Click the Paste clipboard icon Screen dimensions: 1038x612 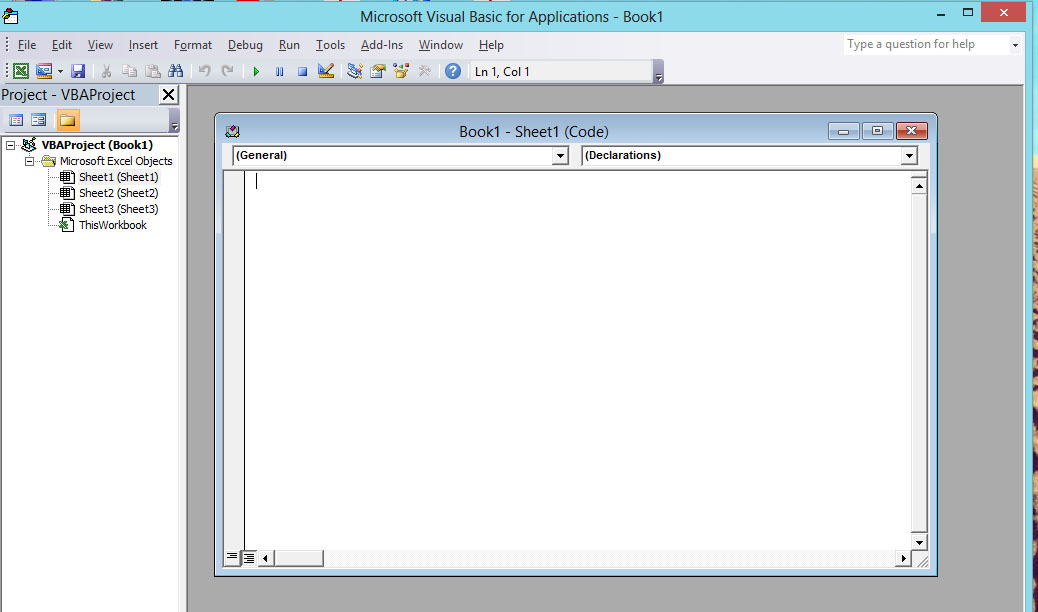[152, 72]
